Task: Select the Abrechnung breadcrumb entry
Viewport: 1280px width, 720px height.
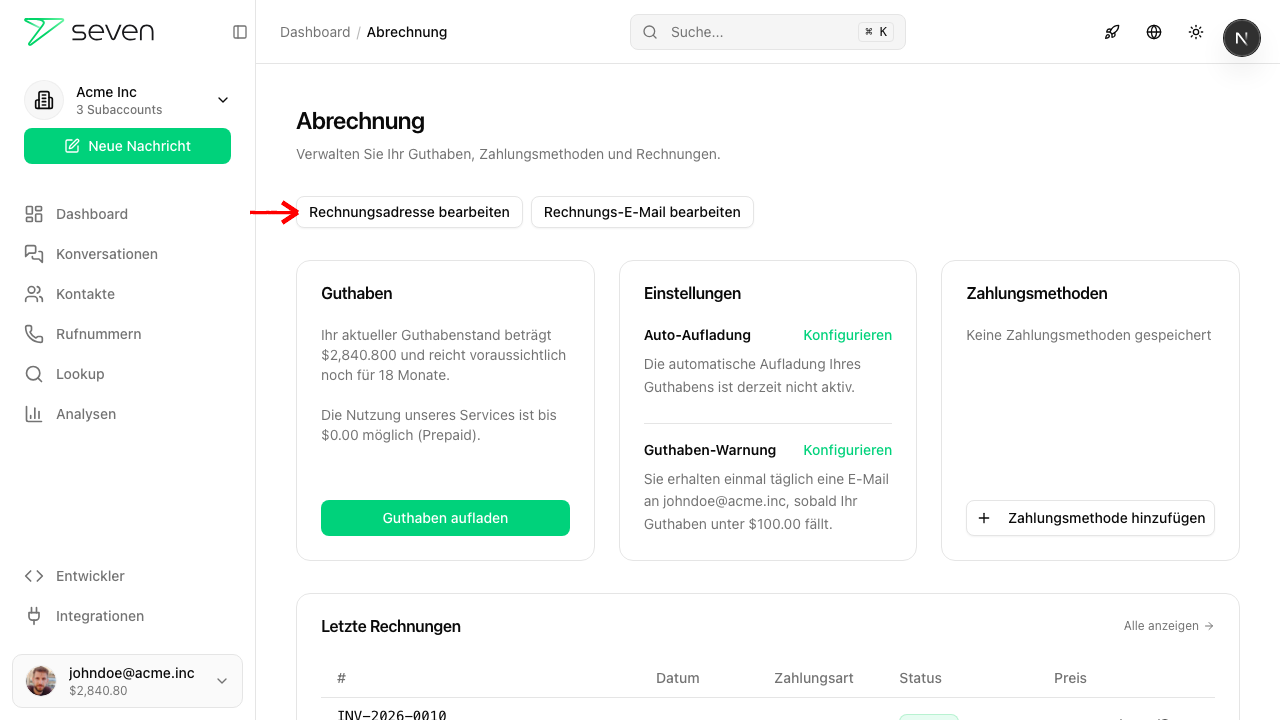Action: pyautogui.click(x=406, y=31)
